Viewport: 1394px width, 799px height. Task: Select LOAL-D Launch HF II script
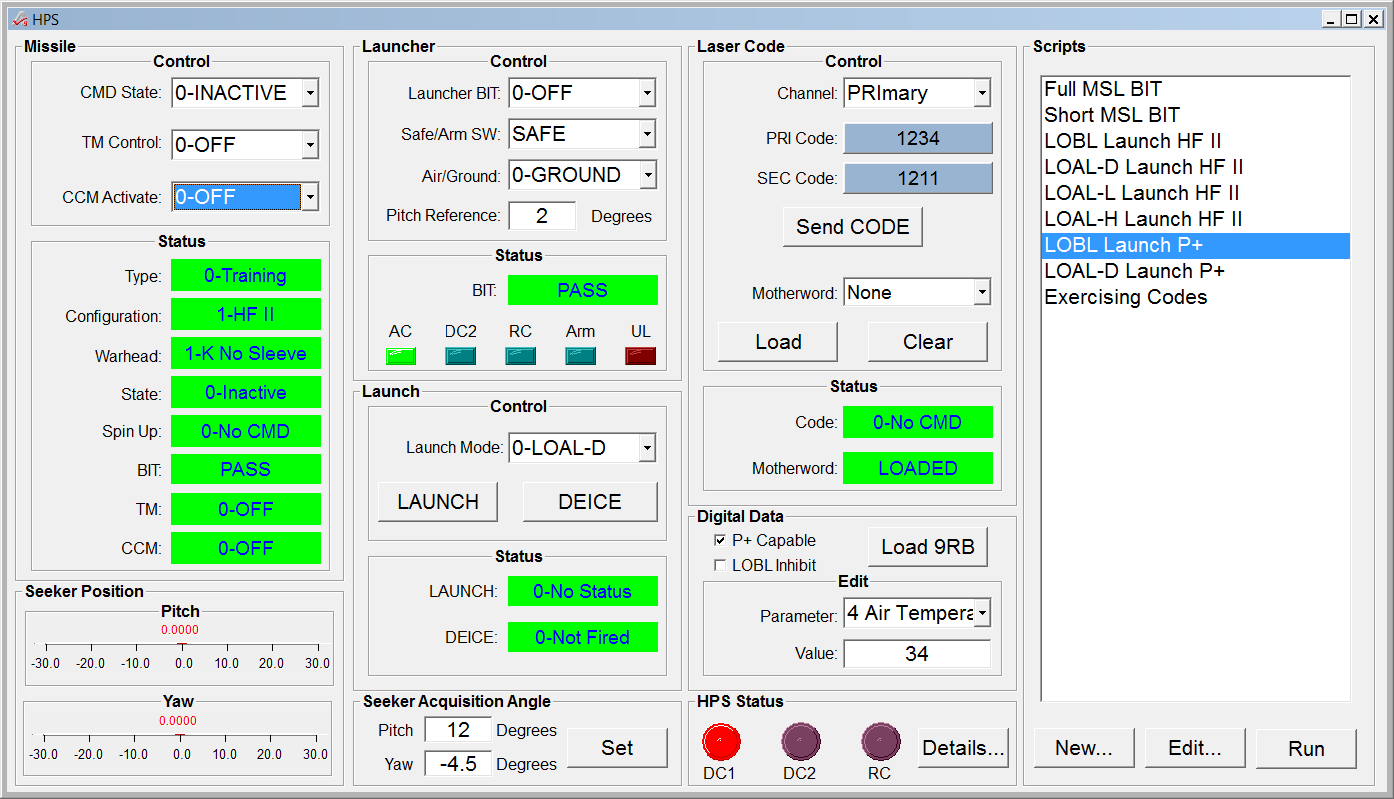coord(1196,167)
